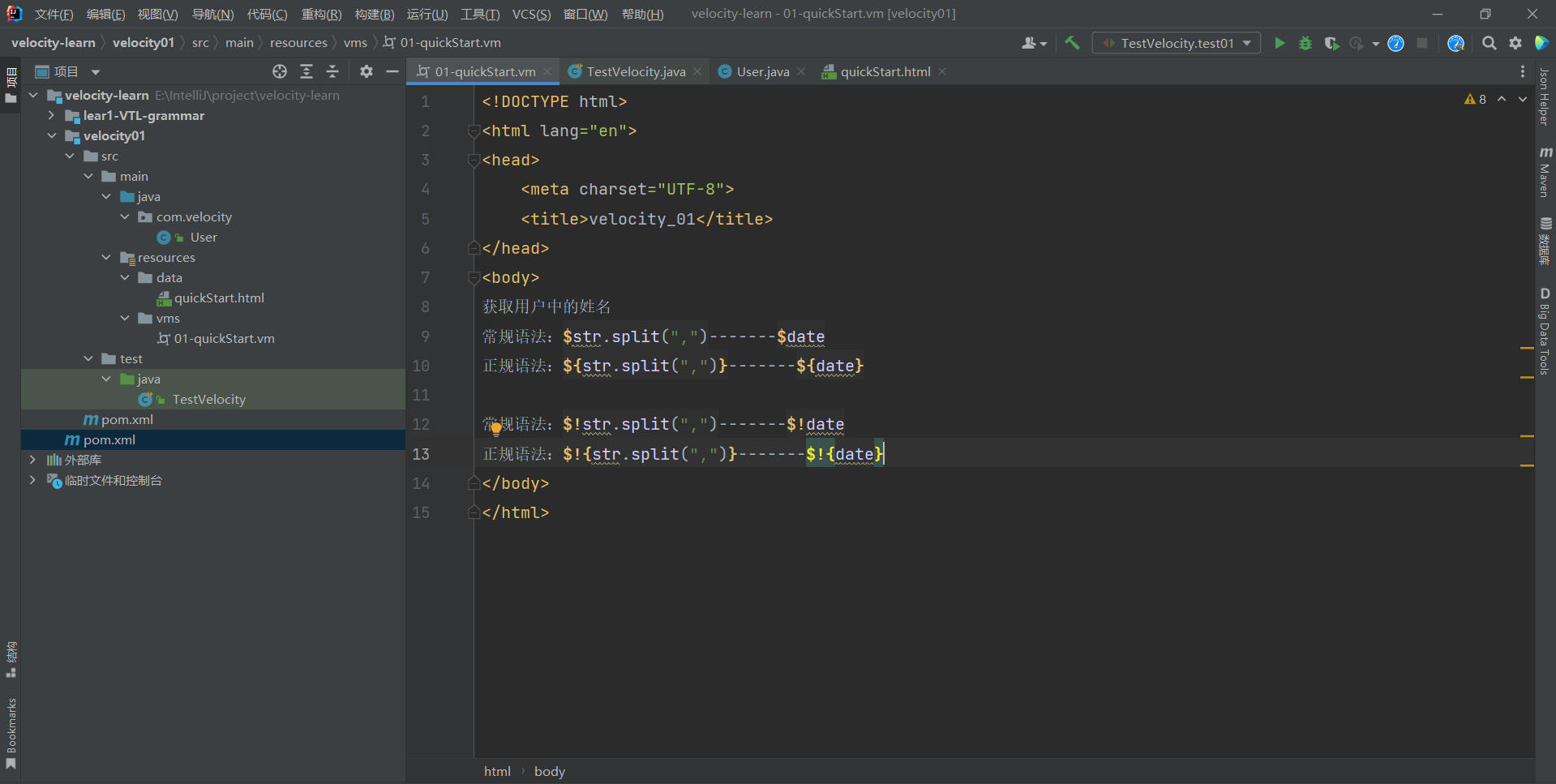Open the Maven tool window stripe
Viewport: 1556px width, 784px height.
[x=1545, y=172]
